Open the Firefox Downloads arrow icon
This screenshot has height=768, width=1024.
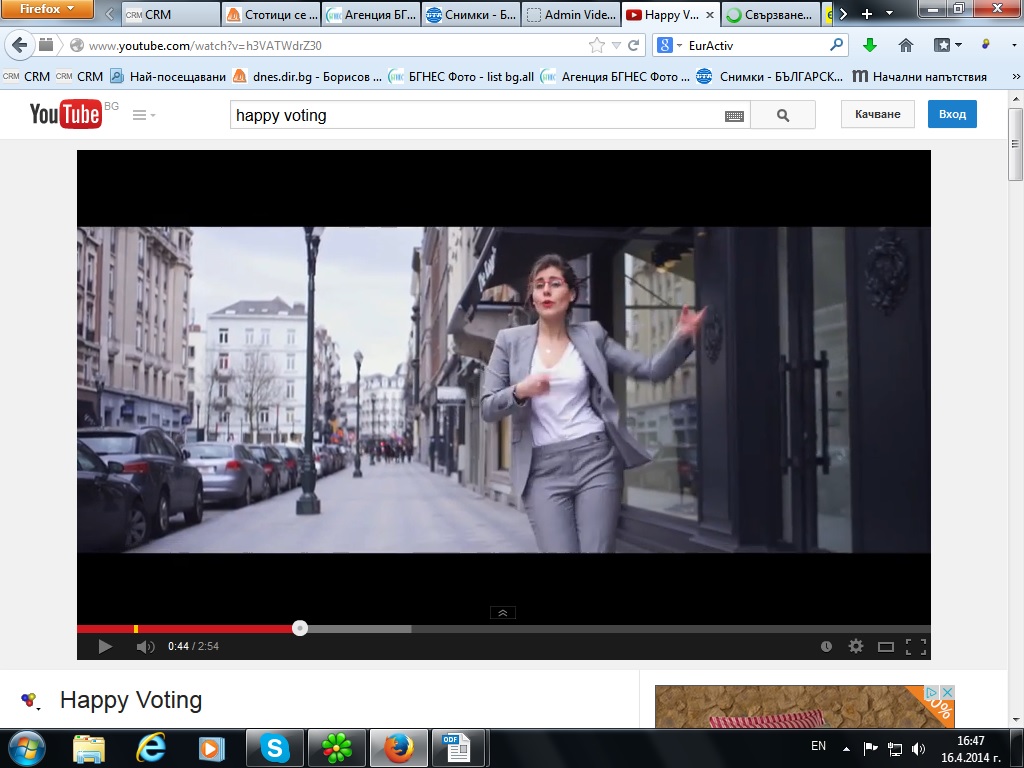[870, 45]
